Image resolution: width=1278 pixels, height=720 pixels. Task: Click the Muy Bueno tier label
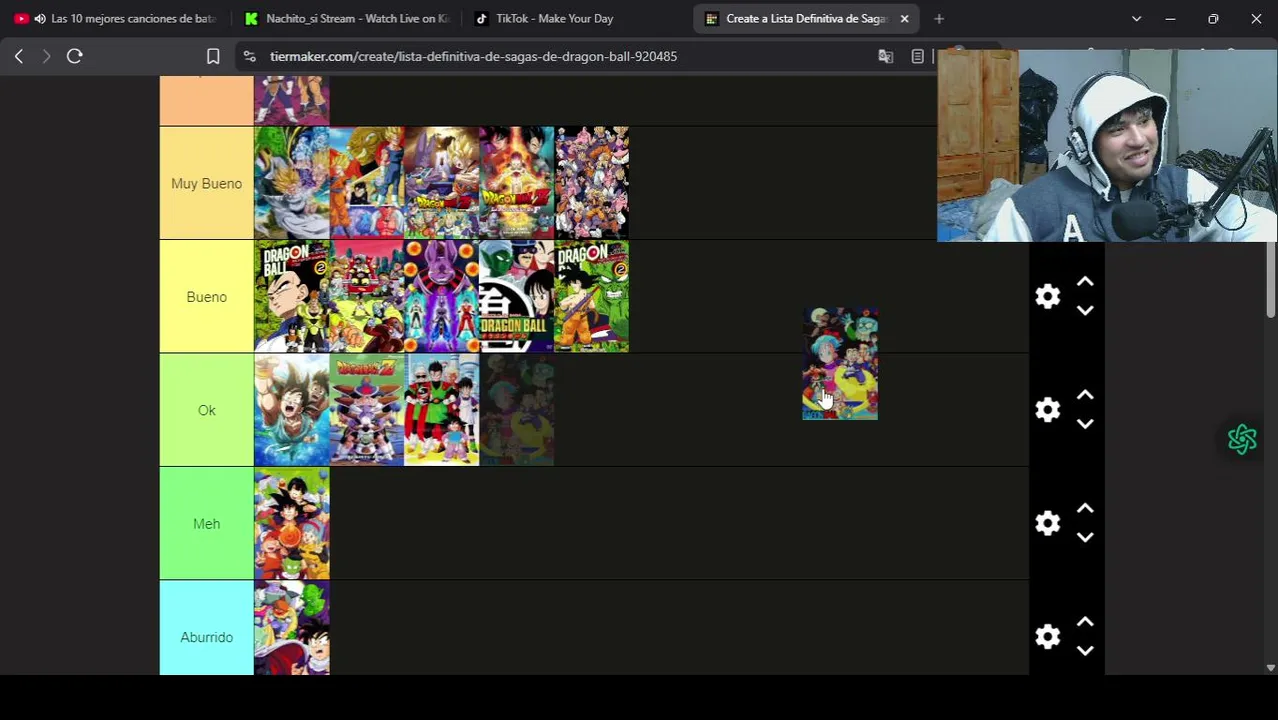[x=207, y=183]
